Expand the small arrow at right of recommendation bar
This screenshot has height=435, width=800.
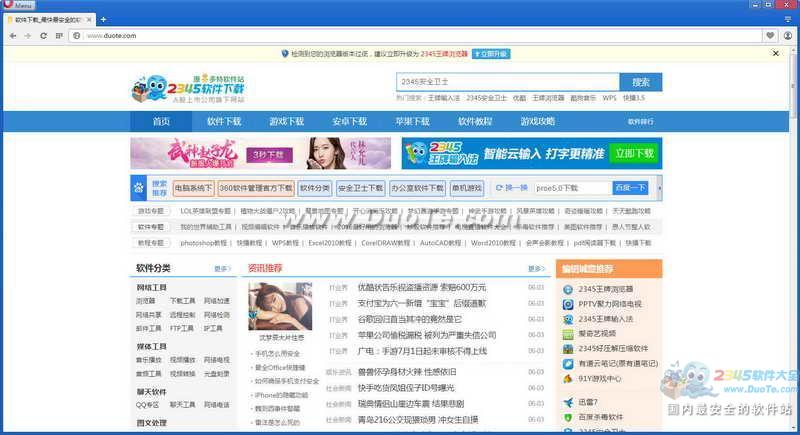tap(660, 188)
